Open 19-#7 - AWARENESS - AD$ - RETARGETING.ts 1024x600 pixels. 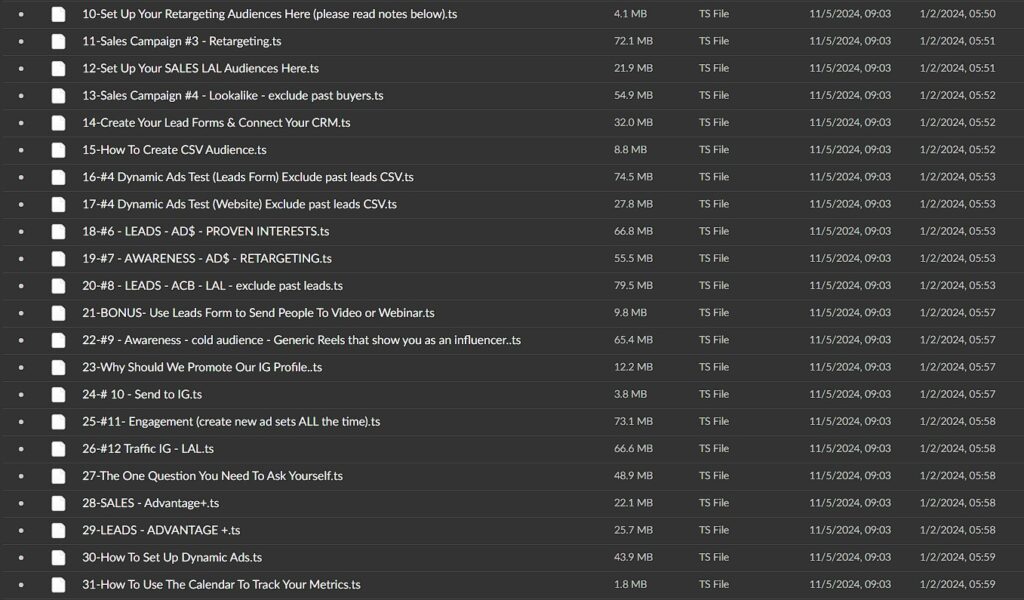[x=210, y=258]
